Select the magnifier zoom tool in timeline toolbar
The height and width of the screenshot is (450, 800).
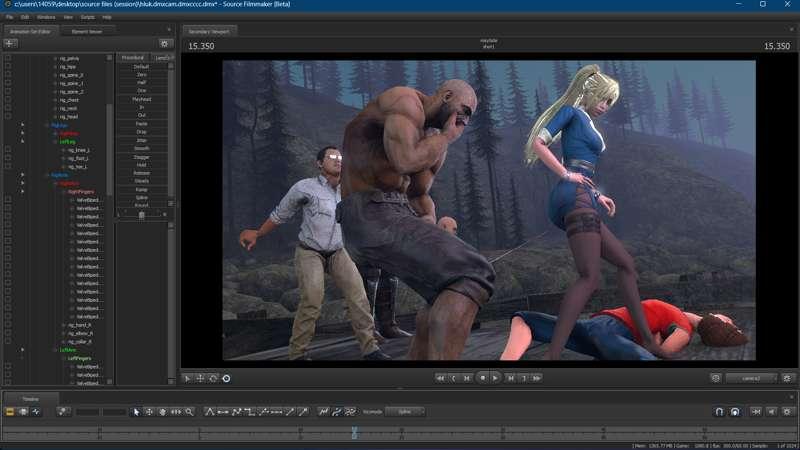click(x=189, y=411)
